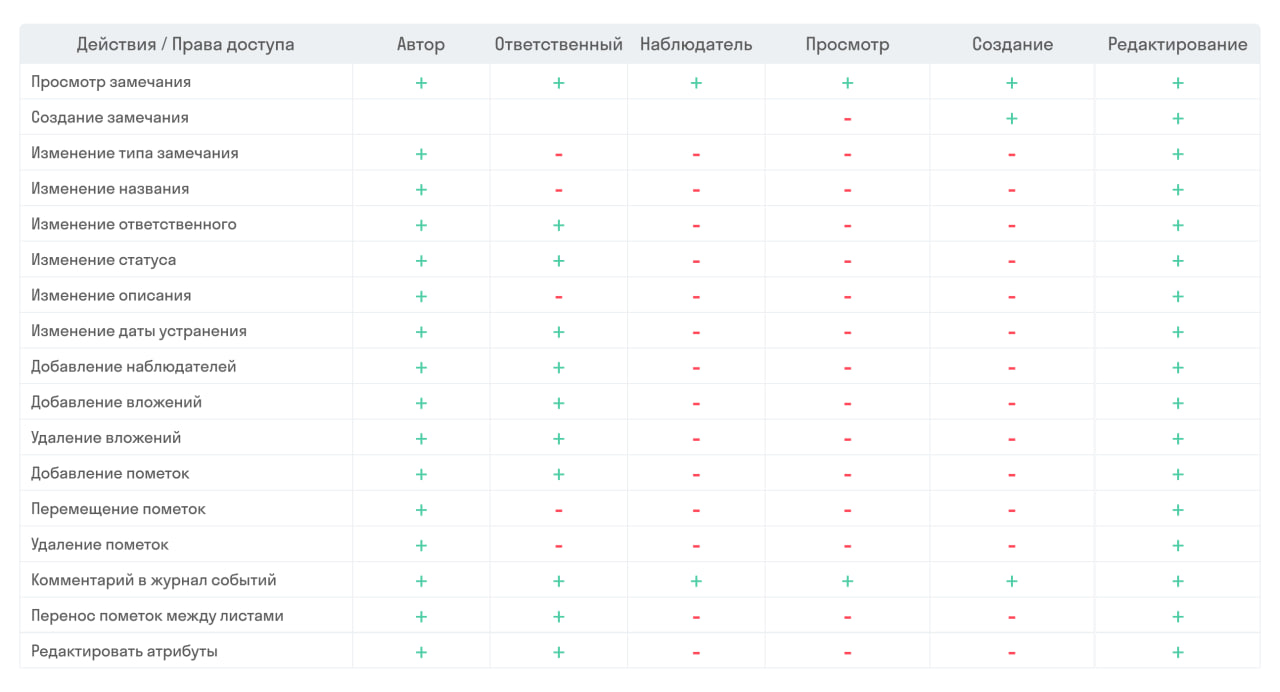Click Редактирование plus in Изменение названия row
This screenshot has height=692, width=1280.
click(x=1177, y=190)
